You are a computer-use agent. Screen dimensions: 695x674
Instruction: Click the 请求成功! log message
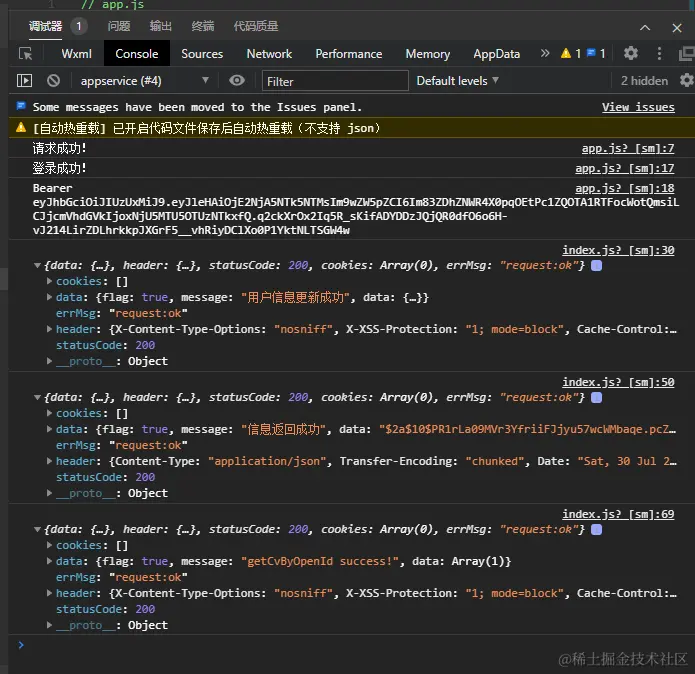tap(59, 148)
